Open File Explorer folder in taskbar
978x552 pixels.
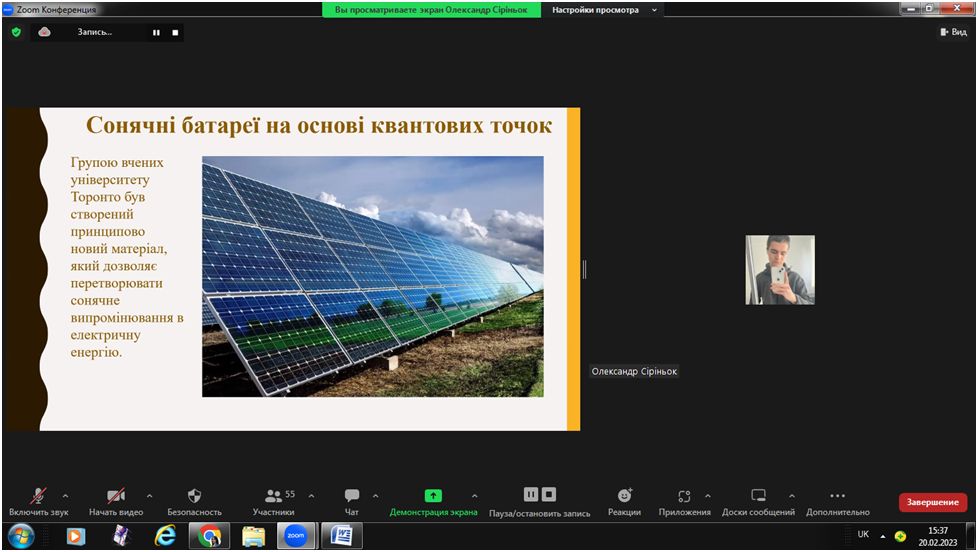pos(253,536)
